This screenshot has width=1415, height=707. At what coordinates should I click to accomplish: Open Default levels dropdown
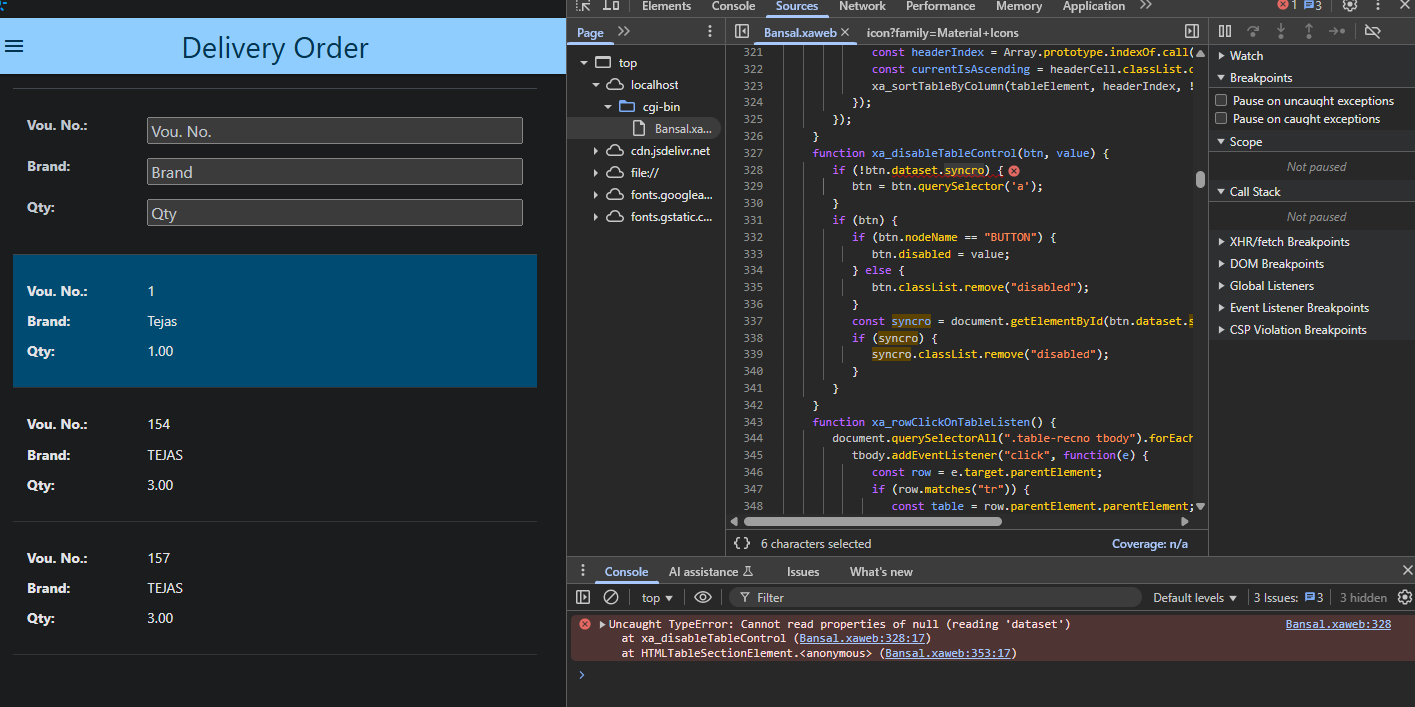pyautogui.click(x=1195, y=598)
